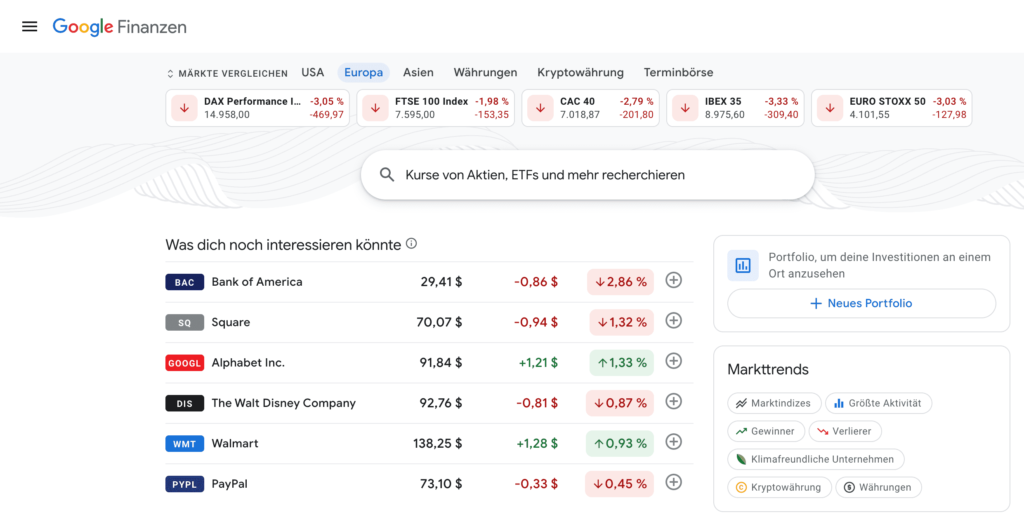
Task: Click the 2,86 % change badge
Action: pyautogui.click(x=620, y=282)
